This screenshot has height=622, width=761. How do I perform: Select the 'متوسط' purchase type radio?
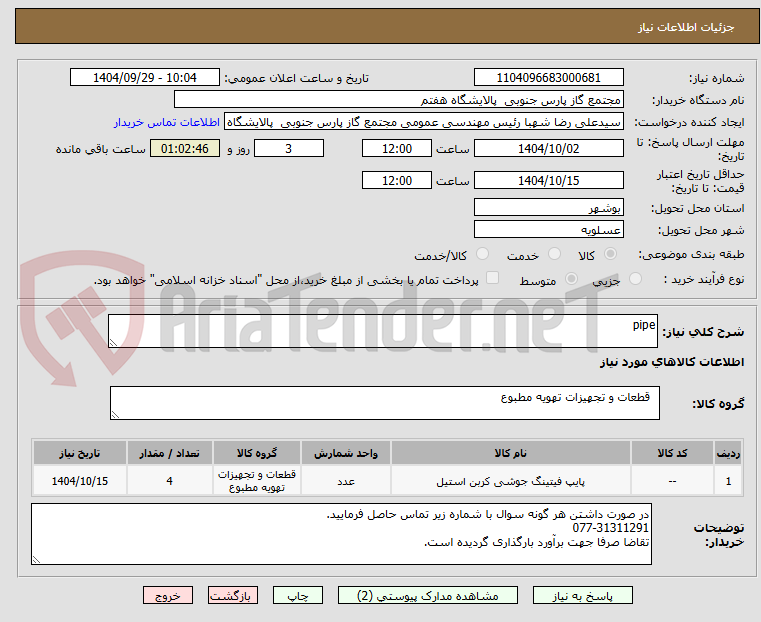click(572, 279)
